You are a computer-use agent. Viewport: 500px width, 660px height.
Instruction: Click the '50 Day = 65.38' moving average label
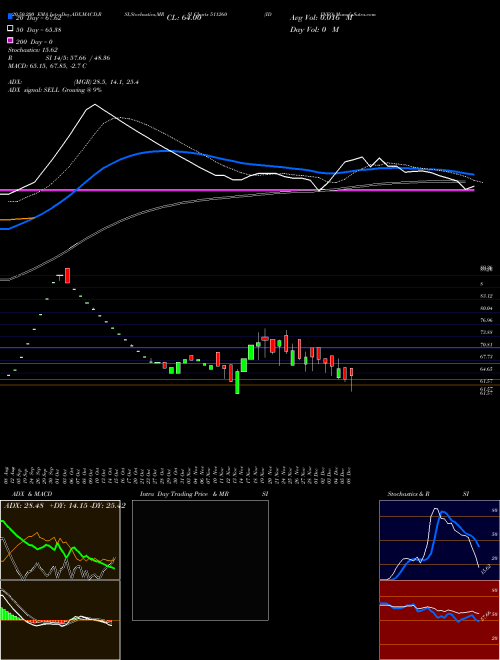[38, 30]
